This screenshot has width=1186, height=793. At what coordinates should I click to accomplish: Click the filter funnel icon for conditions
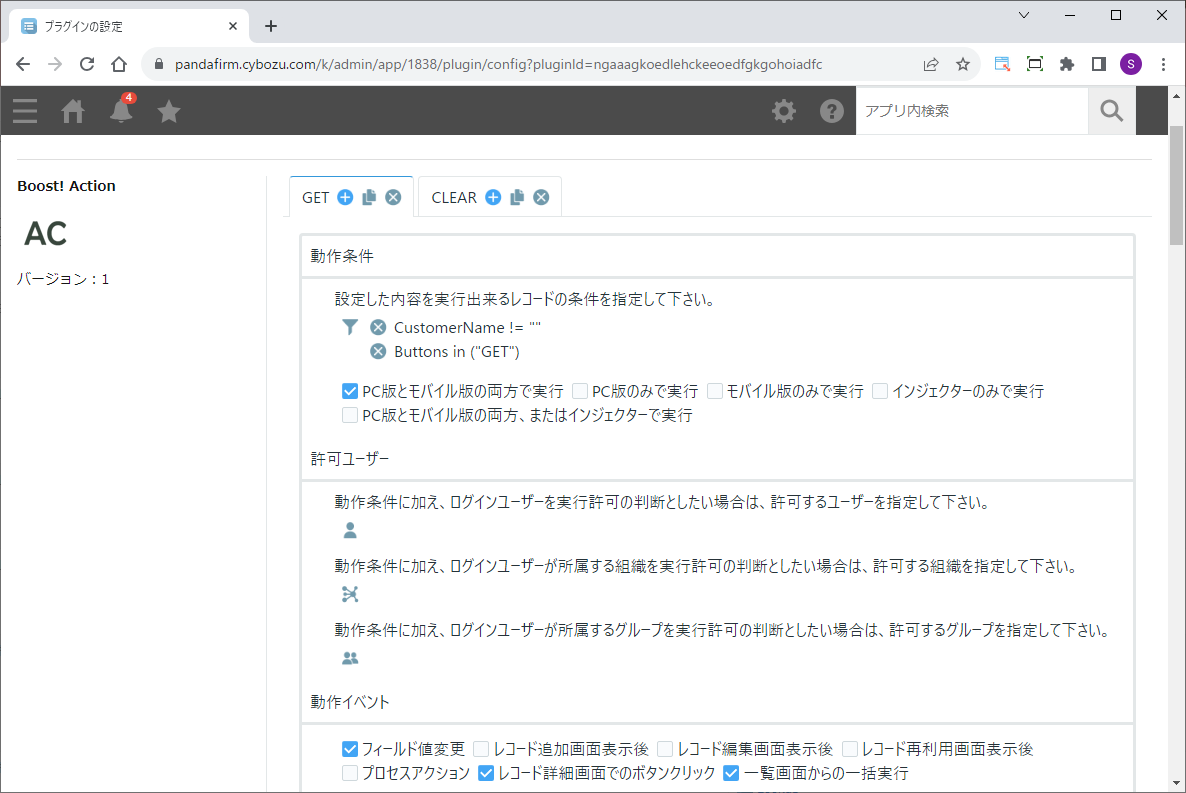[349, 327]
